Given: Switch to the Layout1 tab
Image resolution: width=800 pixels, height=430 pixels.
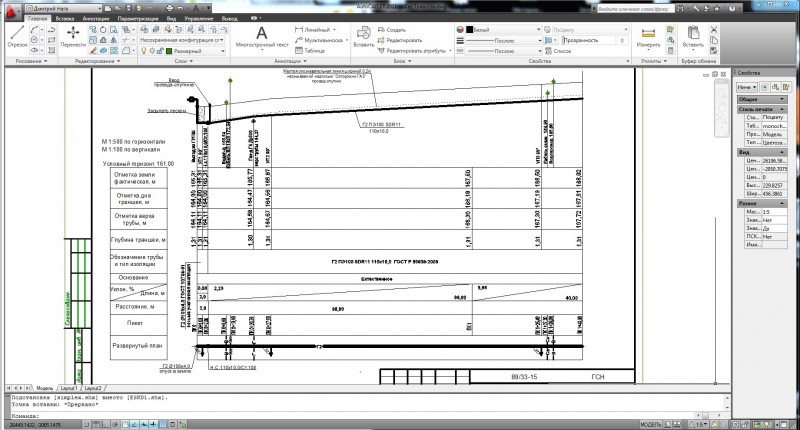Looking at the screenshot, I should click(x=68, y=388).
